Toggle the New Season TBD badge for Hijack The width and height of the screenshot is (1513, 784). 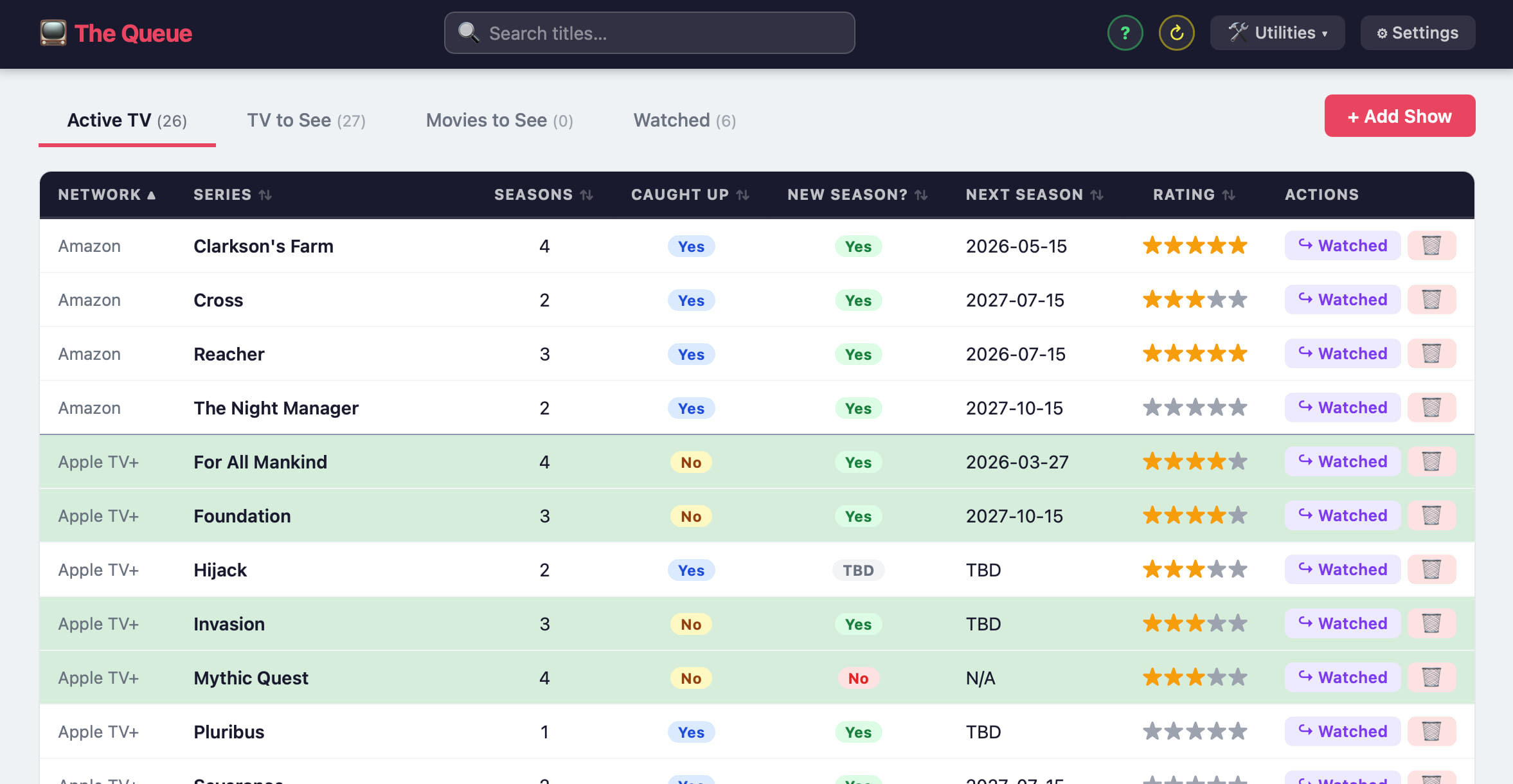tap(858, 570)
